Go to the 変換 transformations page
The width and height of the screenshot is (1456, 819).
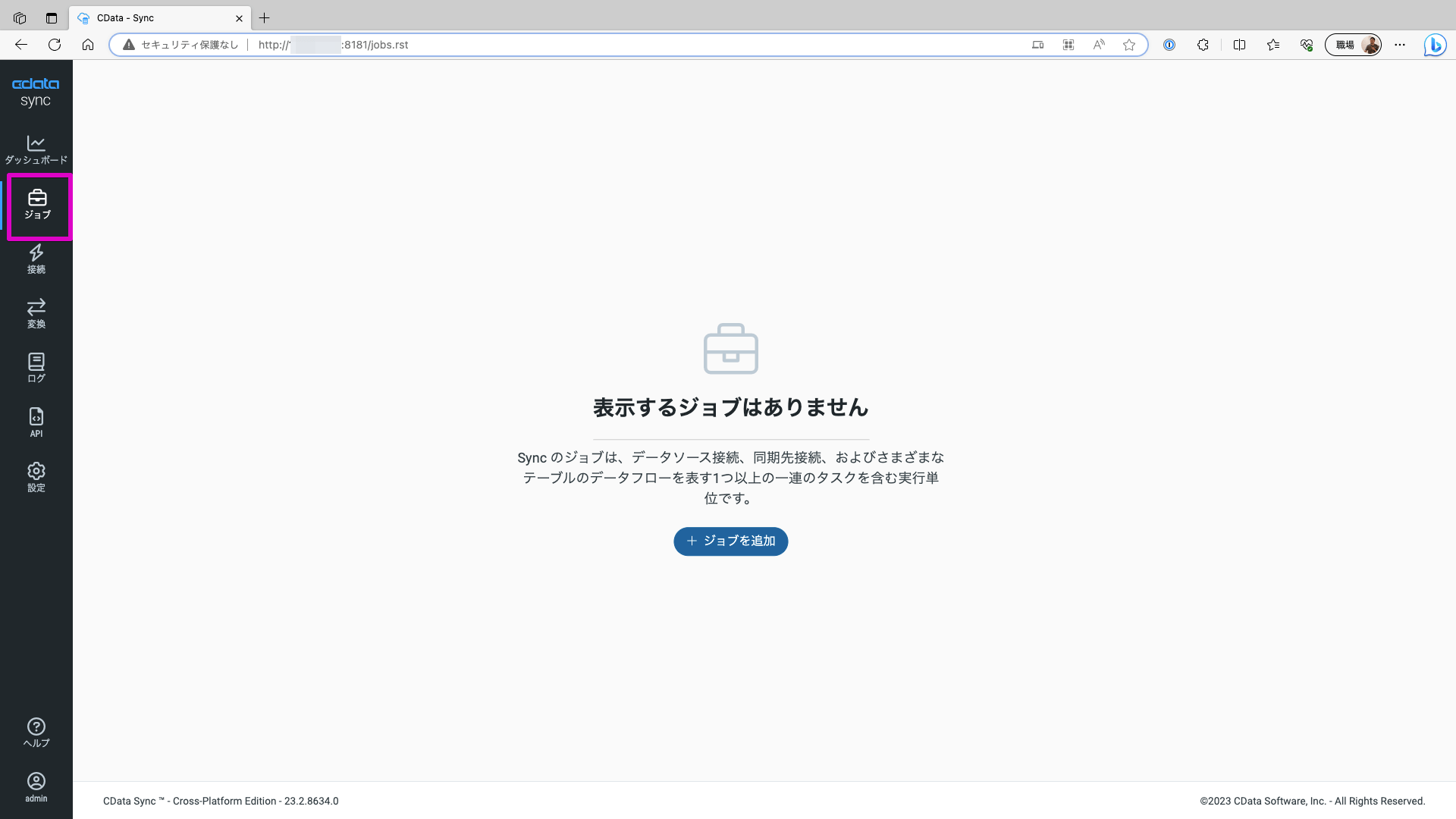click(36, 313)
